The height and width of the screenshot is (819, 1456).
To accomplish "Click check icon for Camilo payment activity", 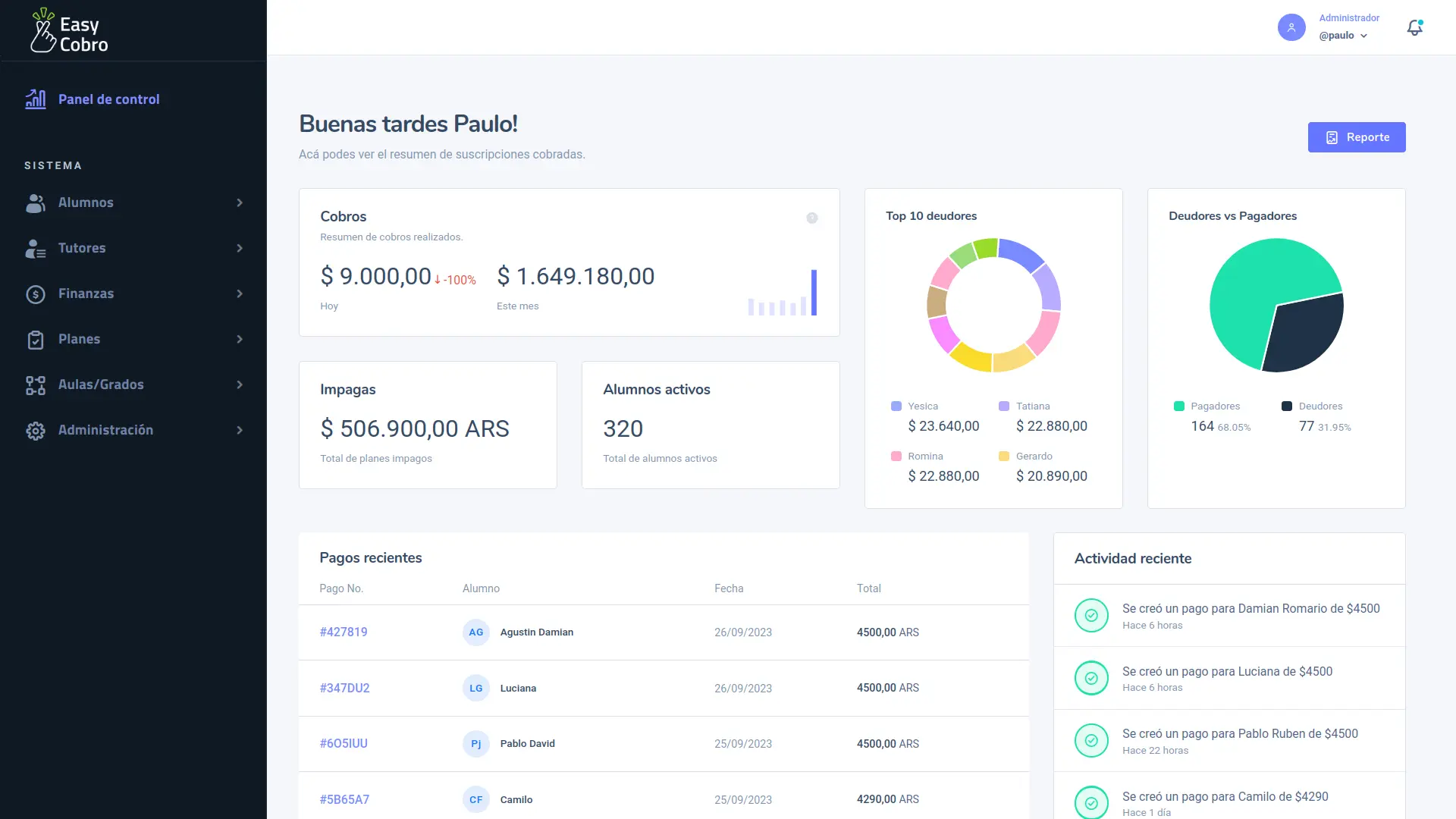I will [1091, 803].
